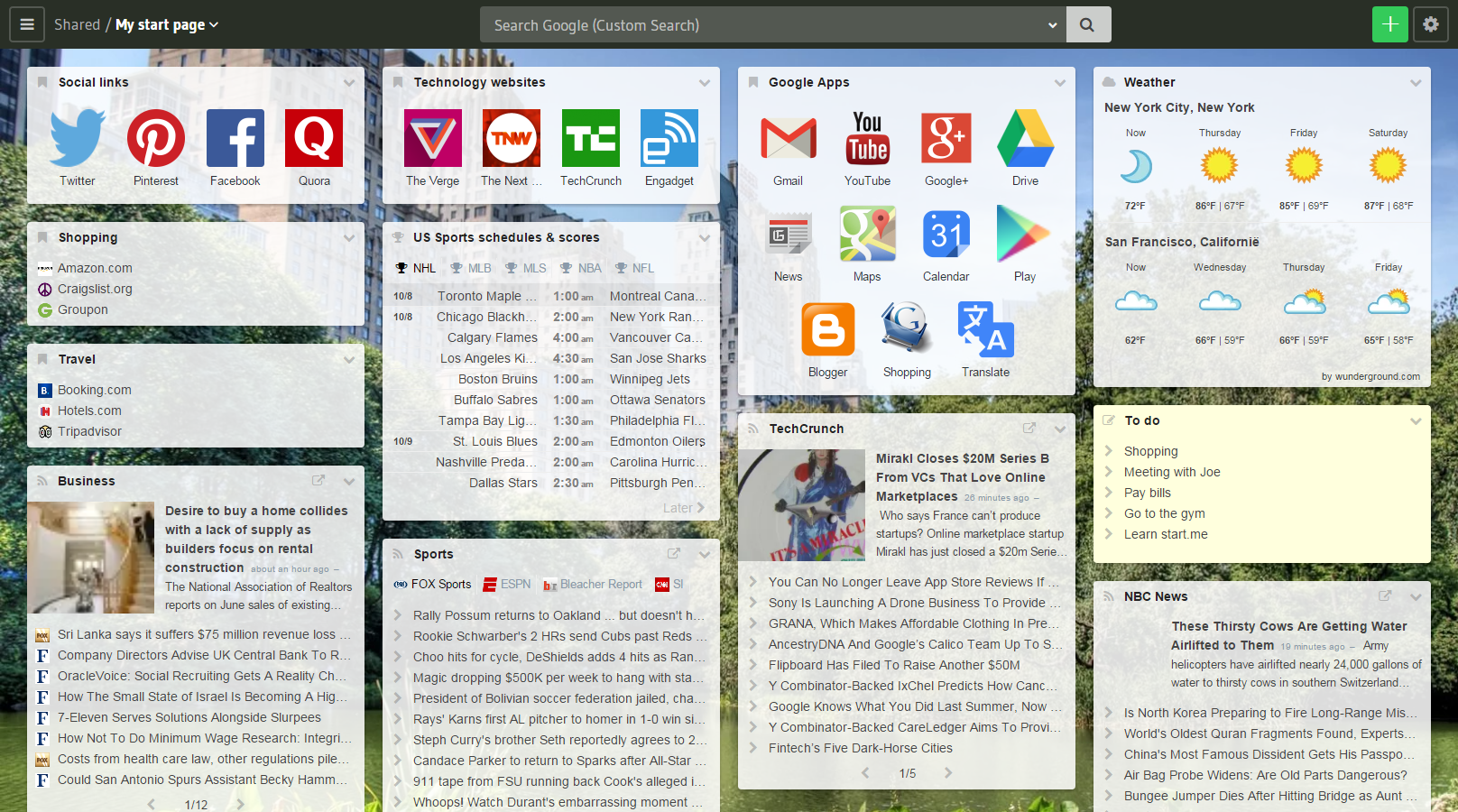Open Groupon shopping link
The image size is (1458, 812).
(82, 309)
